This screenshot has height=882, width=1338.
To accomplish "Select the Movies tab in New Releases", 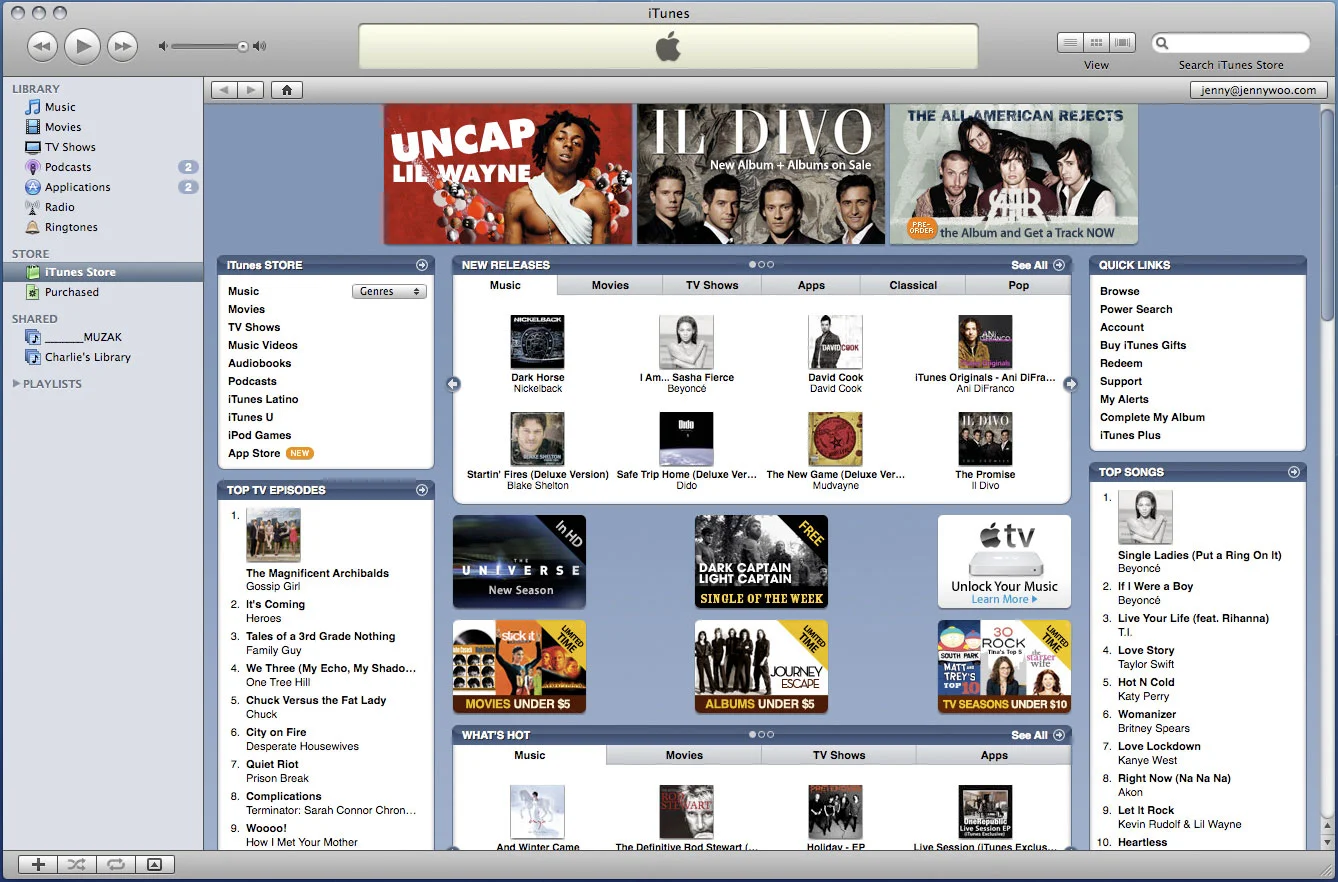I will 610,285.
